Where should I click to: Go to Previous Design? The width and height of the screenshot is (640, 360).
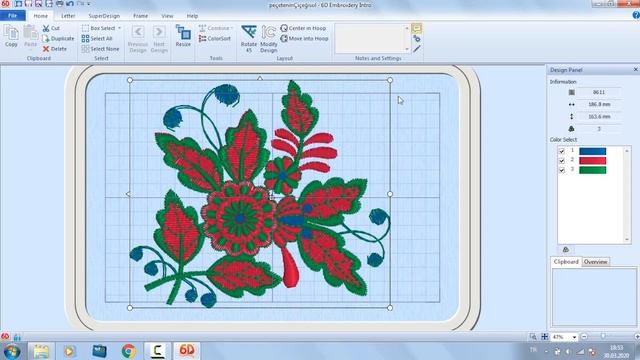tap(138, 39)
